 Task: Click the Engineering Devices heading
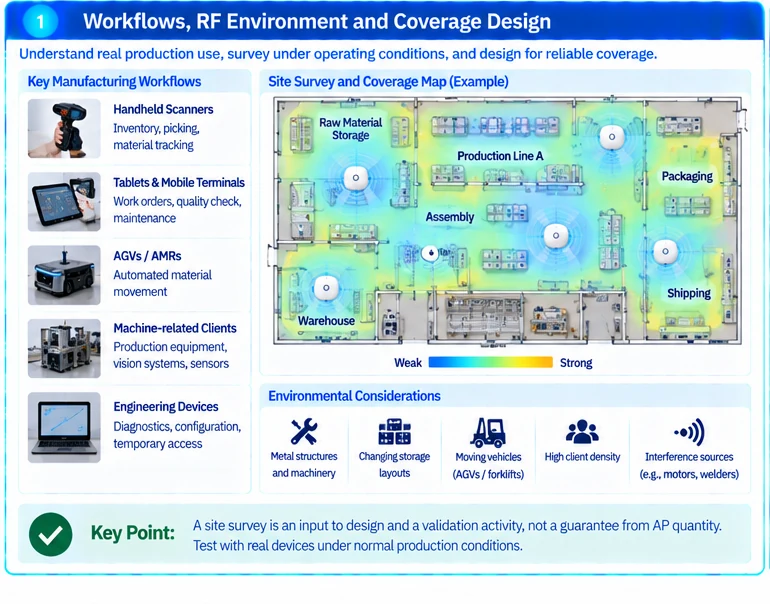(165, 407)
